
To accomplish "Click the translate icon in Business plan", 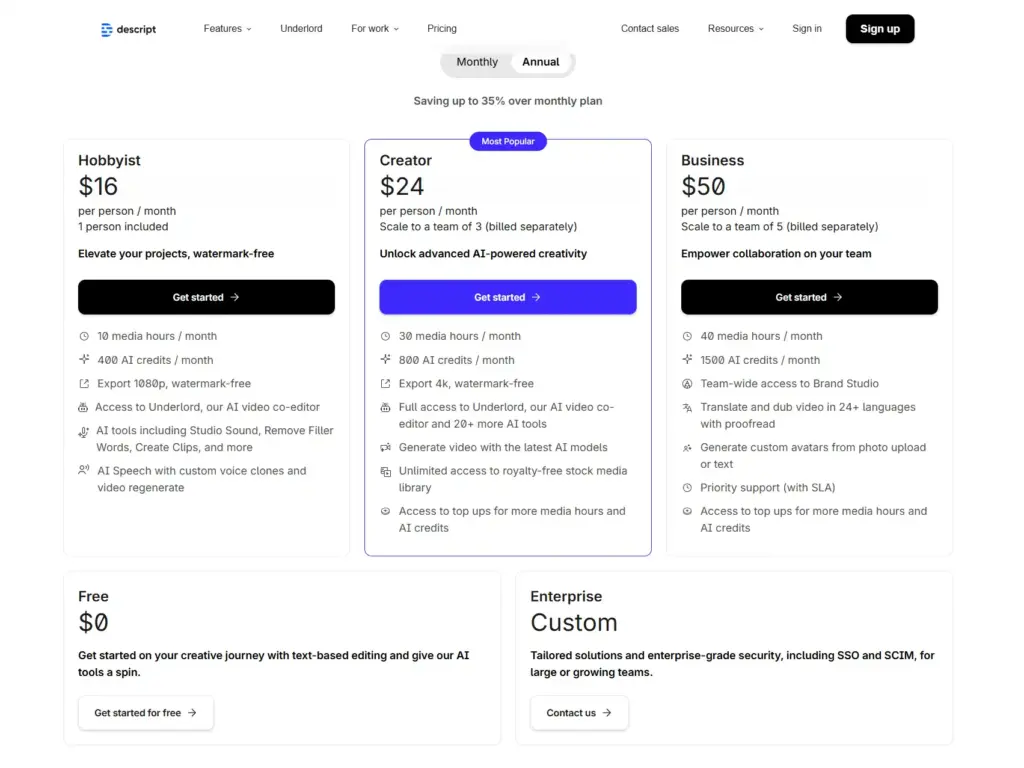I will pyautogui.click(x=687, y=407).
